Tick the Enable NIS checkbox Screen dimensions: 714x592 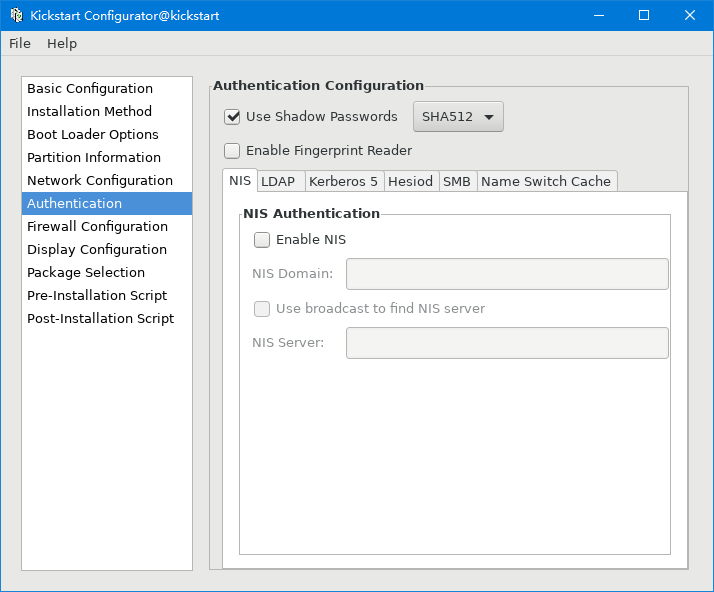click(262, 240)
